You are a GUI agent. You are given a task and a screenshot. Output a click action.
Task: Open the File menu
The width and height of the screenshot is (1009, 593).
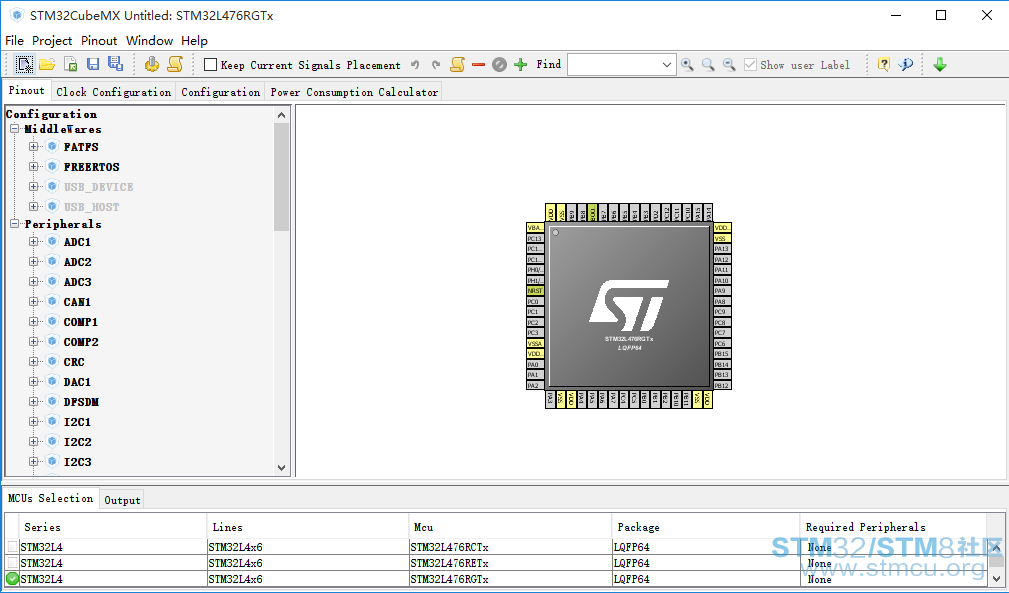(x=14, y=41)
